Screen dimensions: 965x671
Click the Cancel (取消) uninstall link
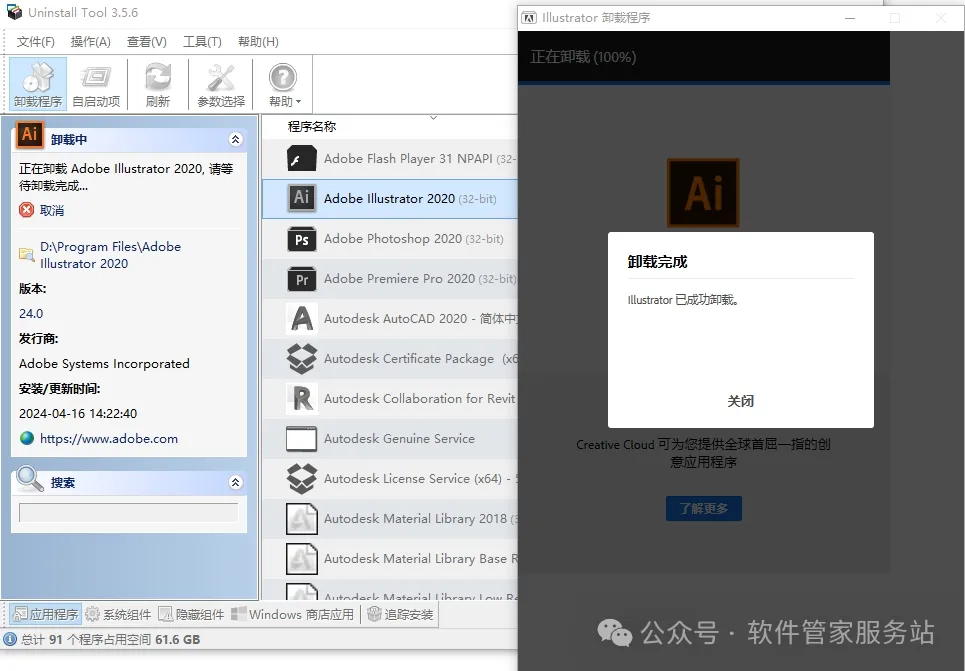coord(52,211)
